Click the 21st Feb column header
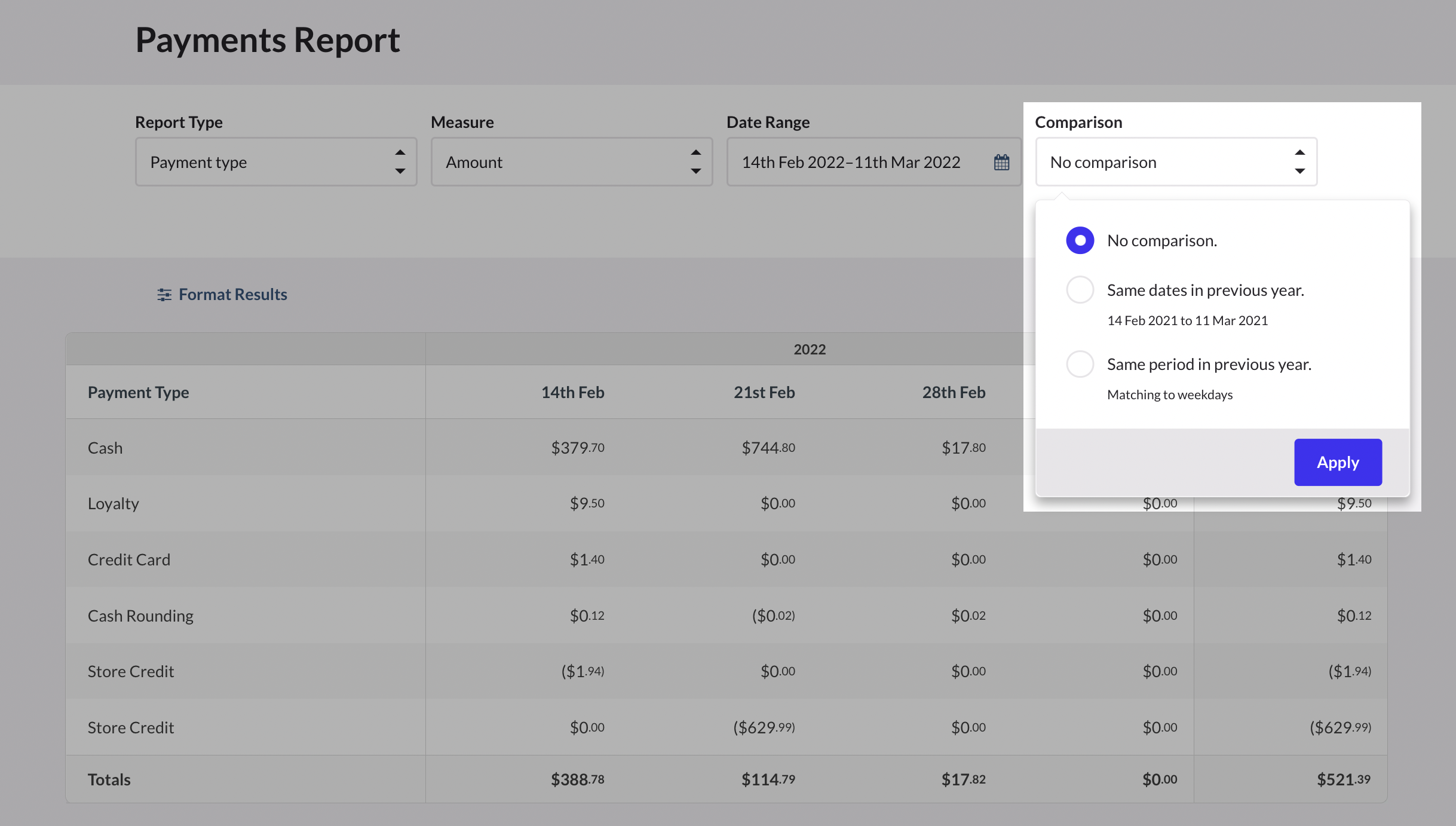Screen dimensions: 1456x826 pos(764,393)
